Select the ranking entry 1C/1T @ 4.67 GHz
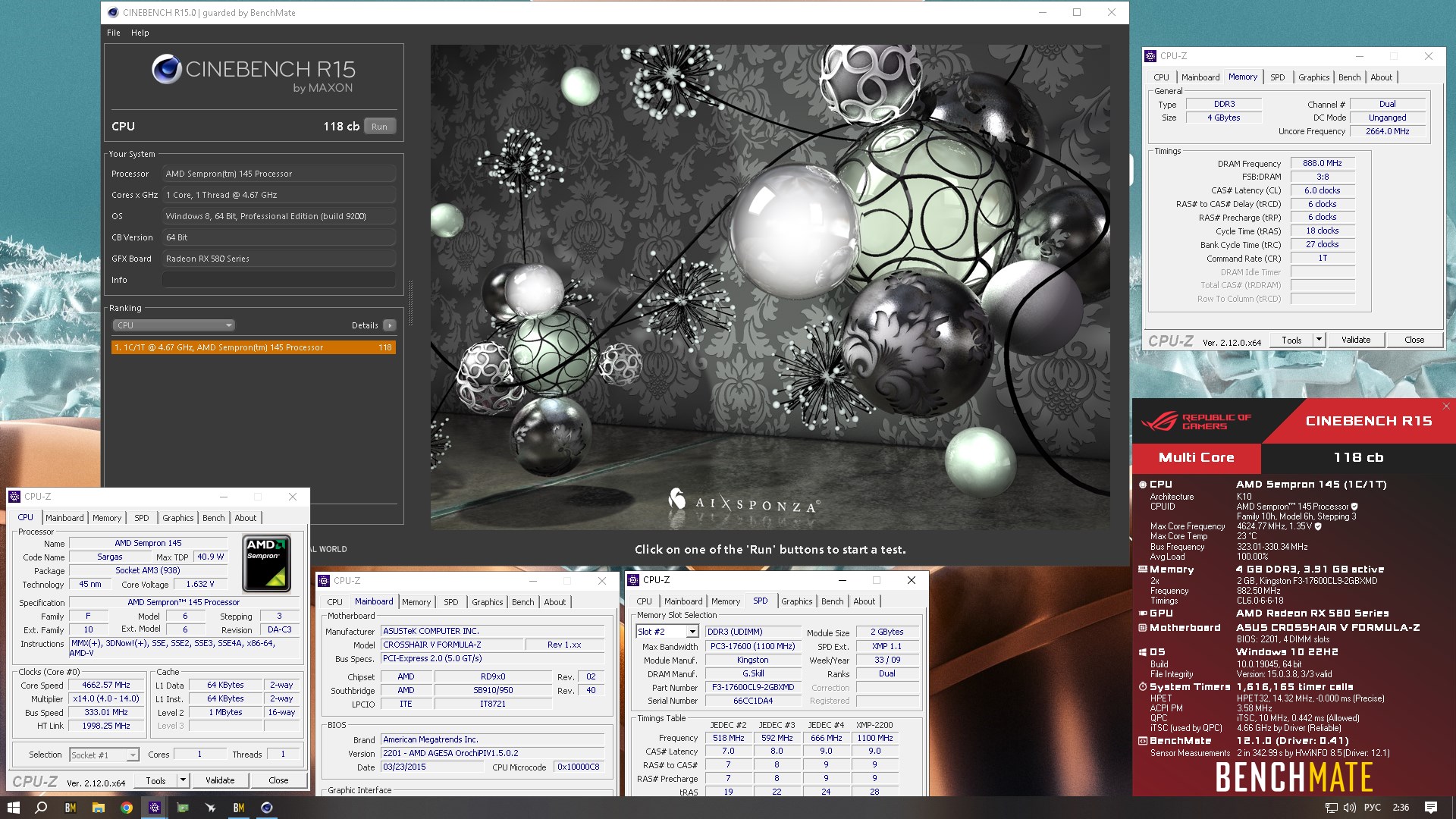 (253, 347)
